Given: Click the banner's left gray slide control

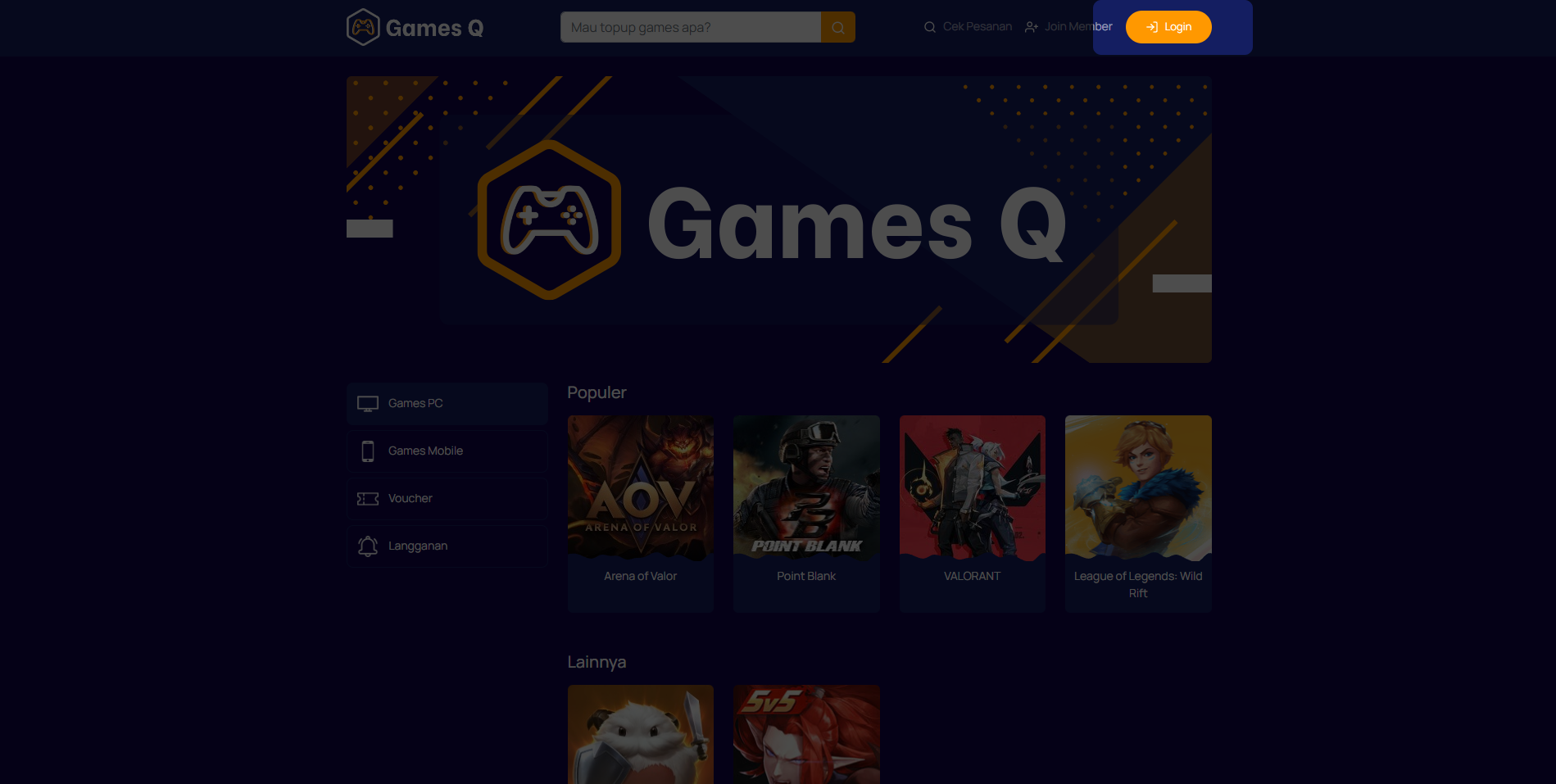Looking at the screenshot, I should click(370, 229).
